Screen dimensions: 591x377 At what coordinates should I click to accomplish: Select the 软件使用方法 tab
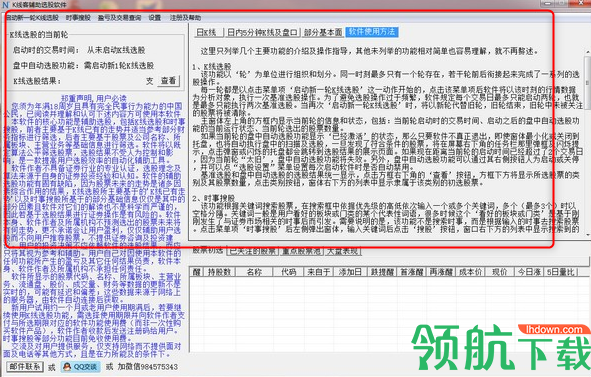click(x=372, y=32)
